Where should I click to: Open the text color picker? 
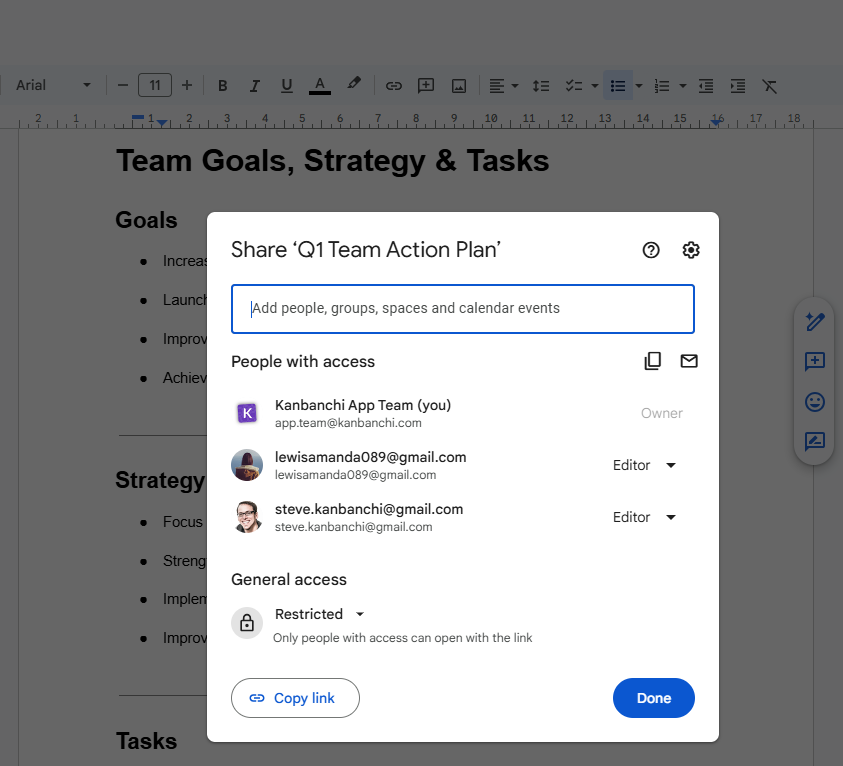coord(319,86)
